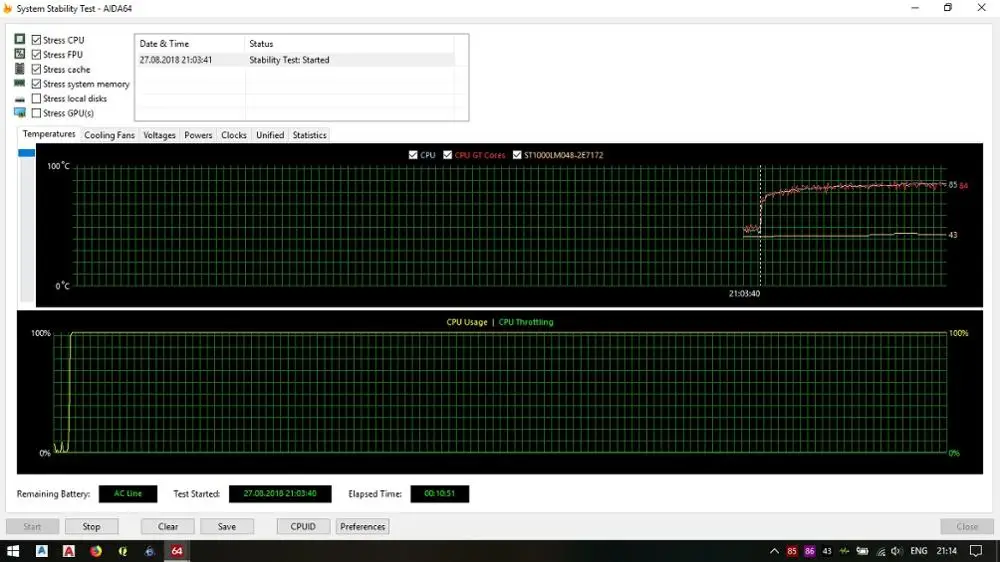Click the purple 86 temperature tray icon

pyautogui.click(x=809, y=551)
